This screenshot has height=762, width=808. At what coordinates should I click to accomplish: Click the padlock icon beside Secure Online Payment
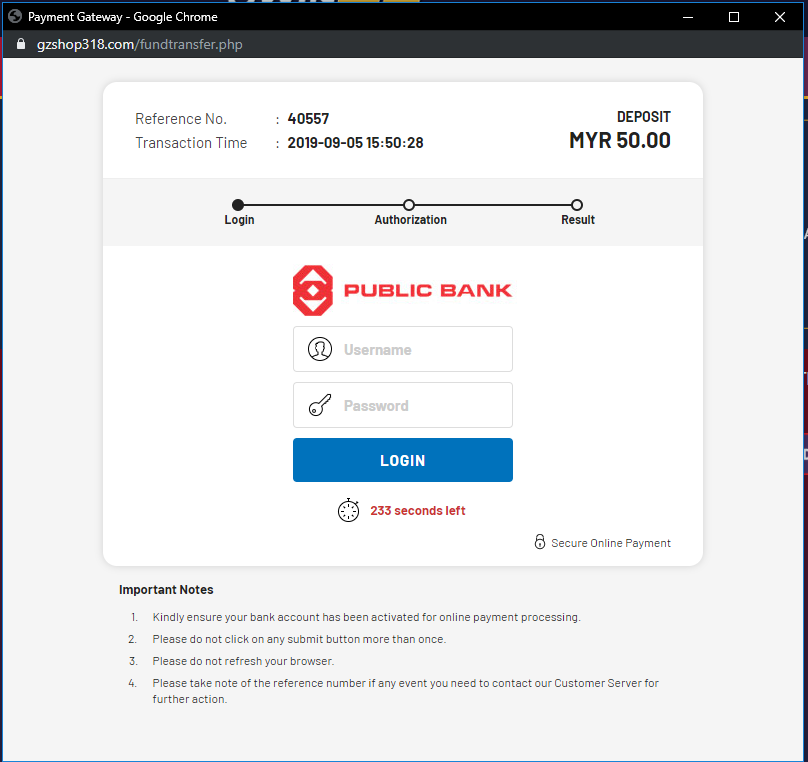click(540, 541)
